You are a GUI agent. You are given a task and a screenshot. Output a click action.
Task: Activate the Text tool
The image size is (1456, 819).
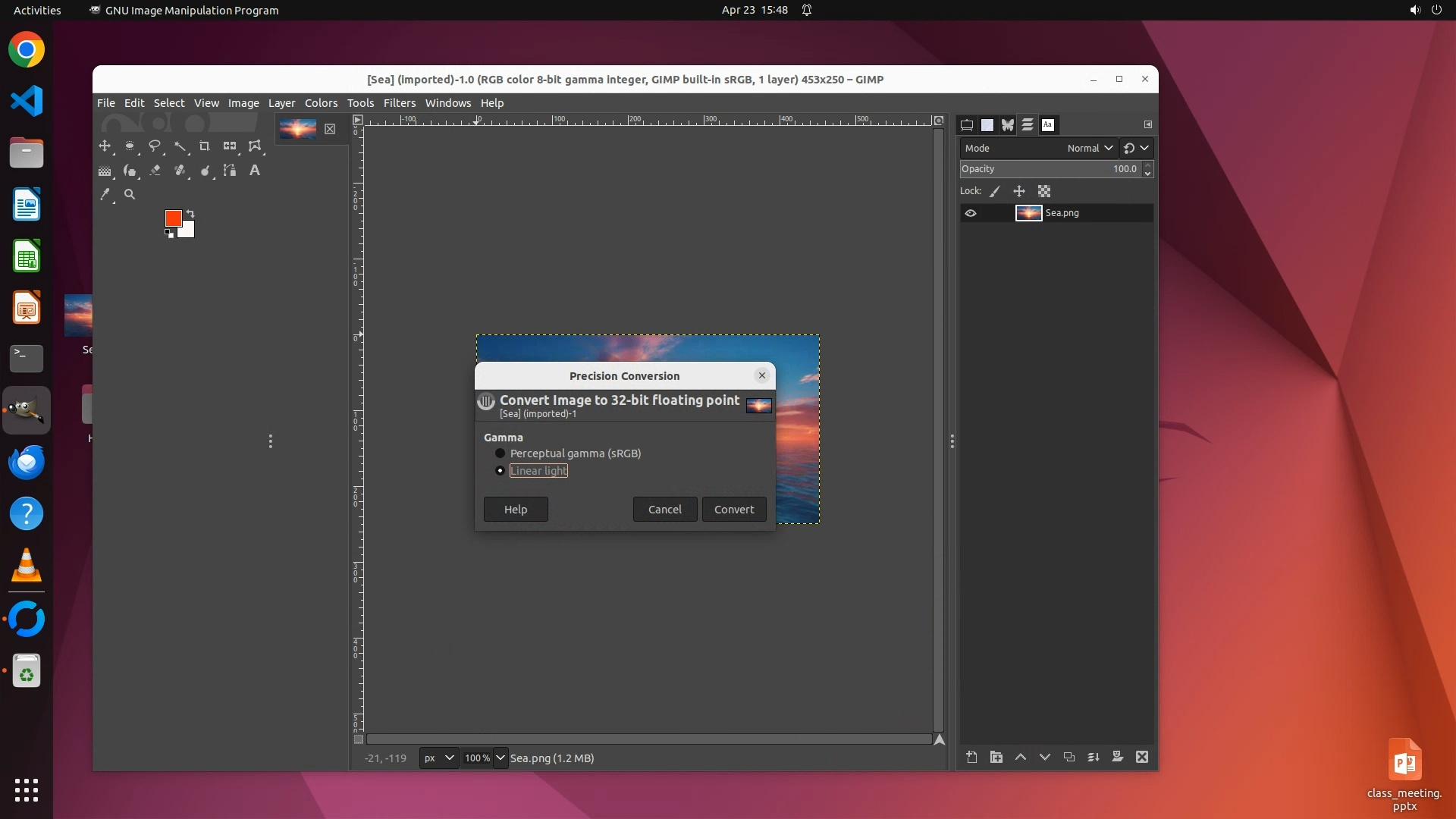pyautogui.click(x=255, y=171)
